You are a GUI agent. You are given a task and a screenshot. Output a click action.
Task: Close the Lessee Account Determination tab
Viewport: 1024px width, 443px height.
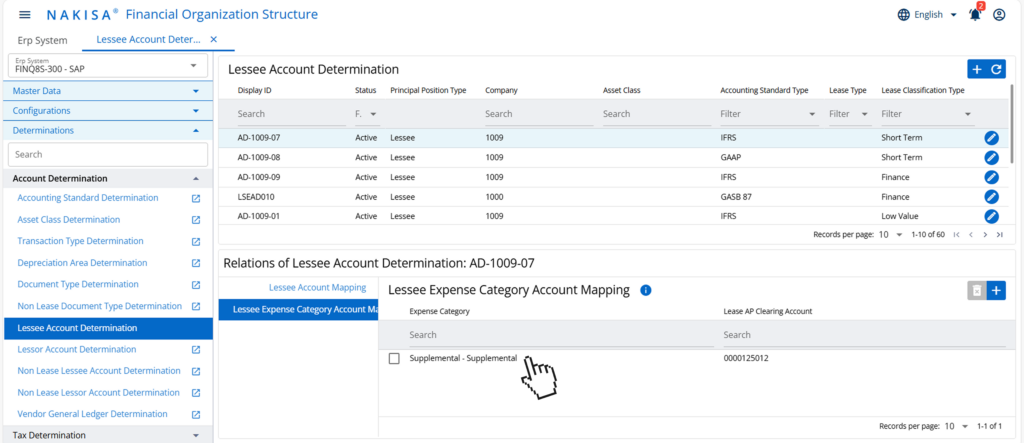213,40
